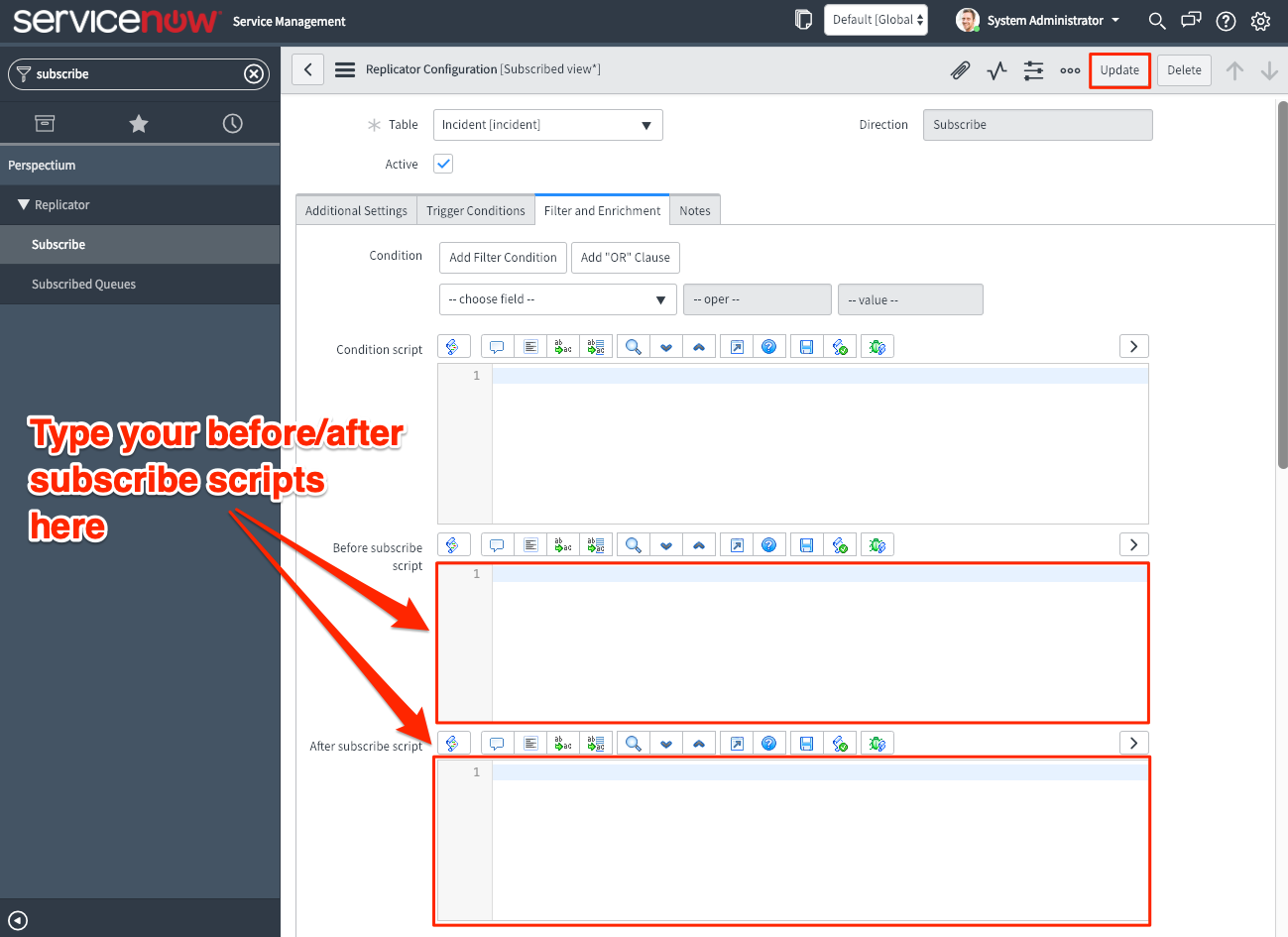Click the script debugger bug icon for Condition script
Image resolution: width=1288 pixels, height=937 pixels.
[x=878, y=346]
